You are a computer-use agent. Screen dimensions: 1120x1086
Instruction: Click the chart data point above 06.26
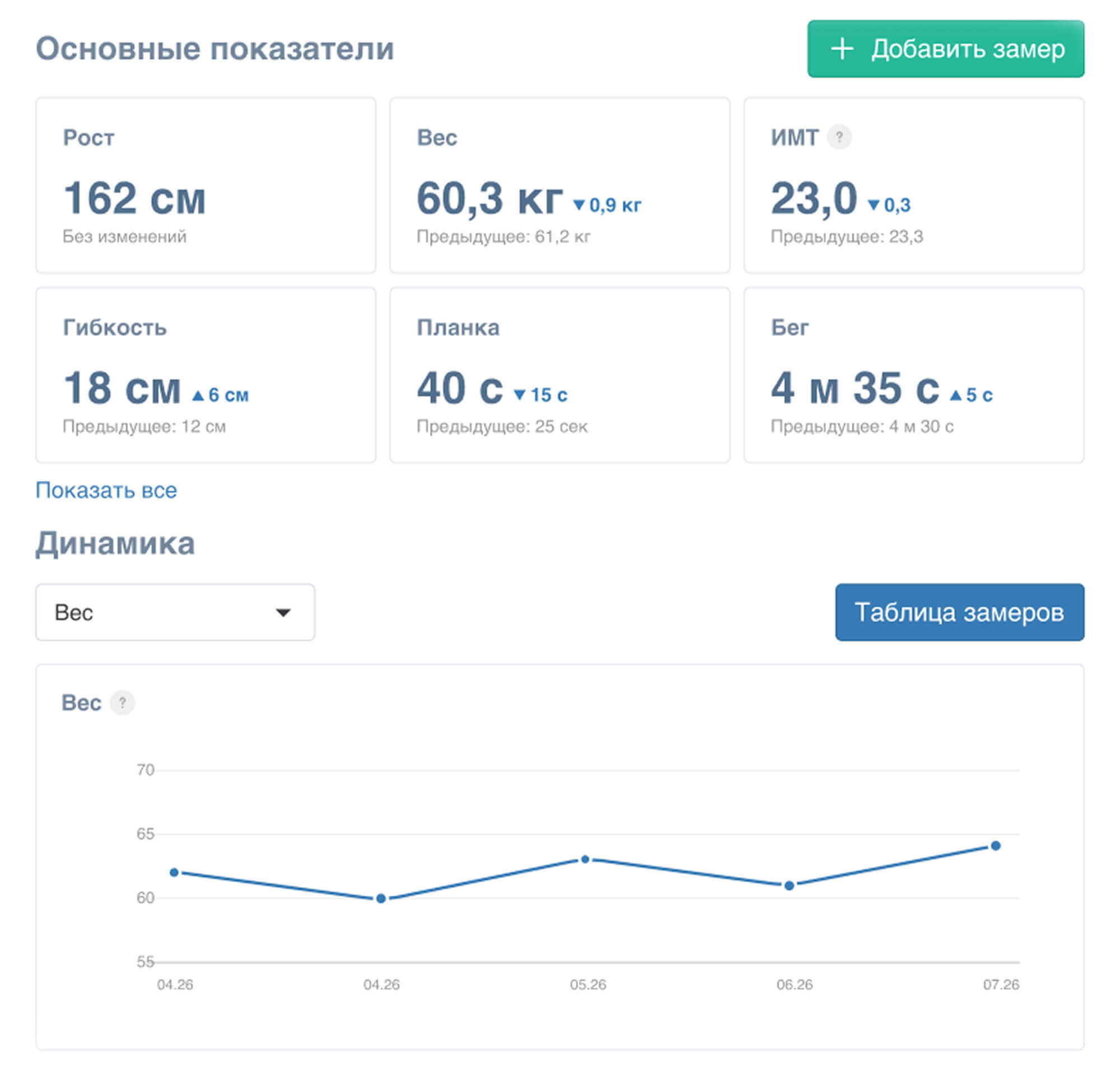789,886
